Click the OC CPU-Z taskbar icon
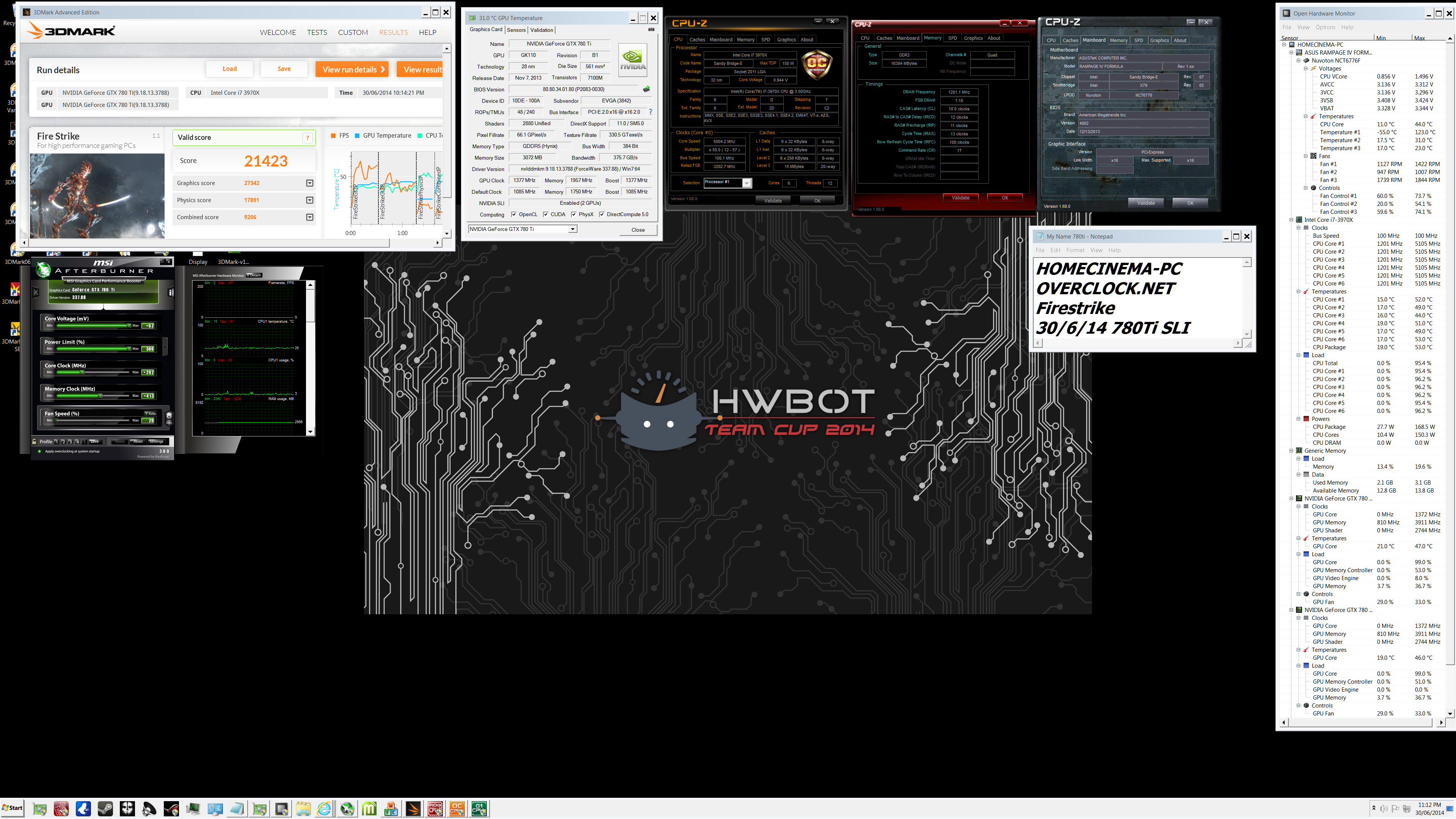 coord(457,809)
